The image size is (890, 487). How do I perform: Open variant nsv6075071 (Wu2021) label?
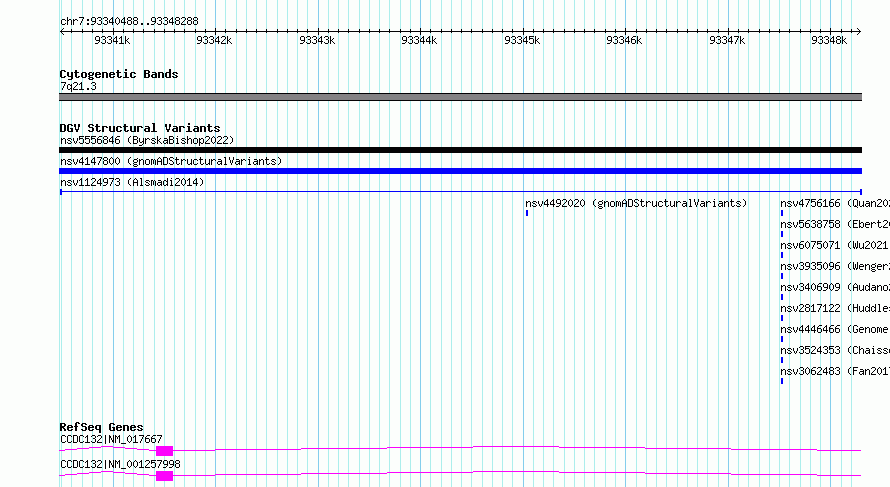pos(834,245)
